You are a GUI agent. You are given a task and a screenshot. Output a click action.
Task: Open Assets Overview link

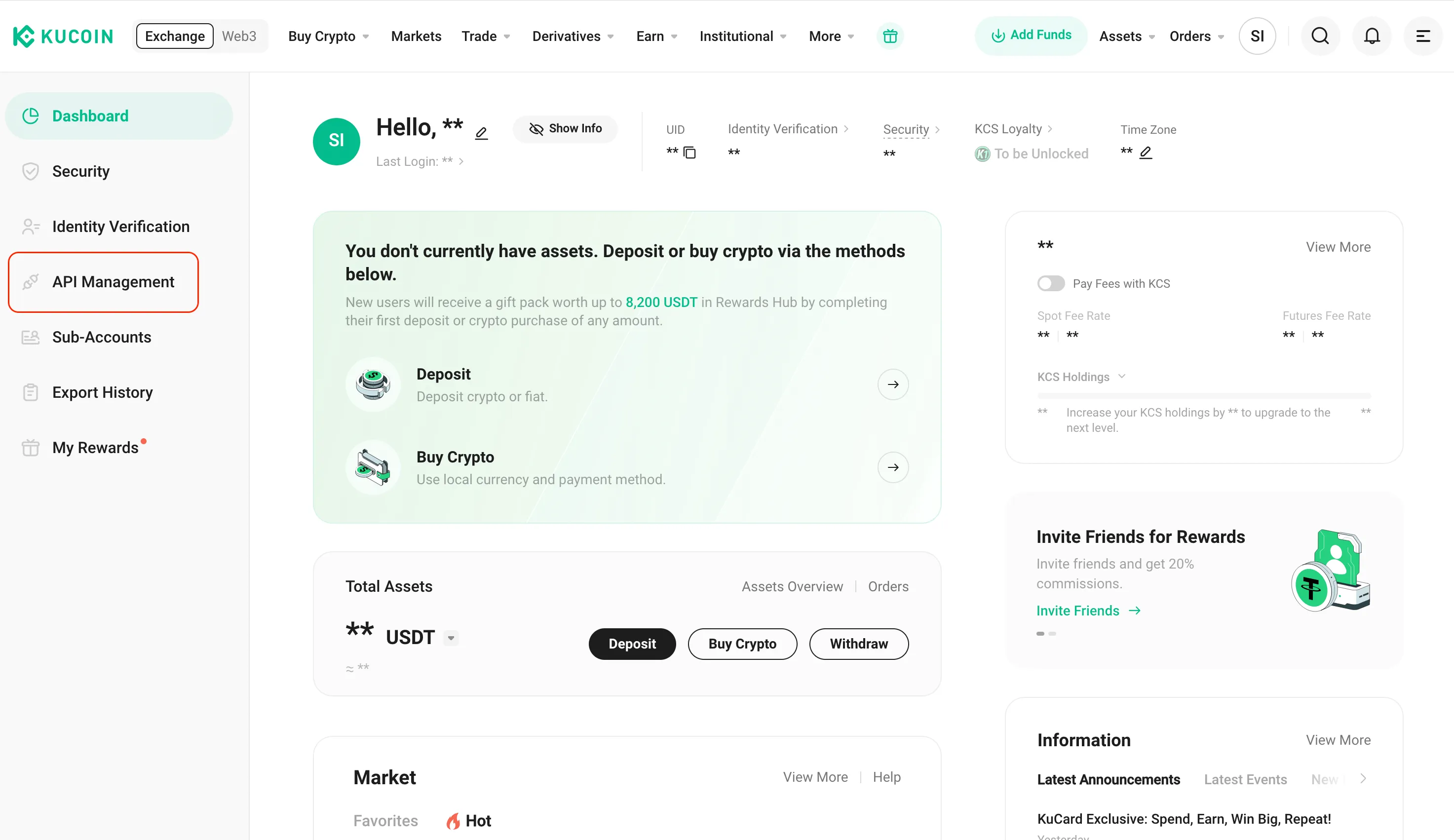coord(792,587)
